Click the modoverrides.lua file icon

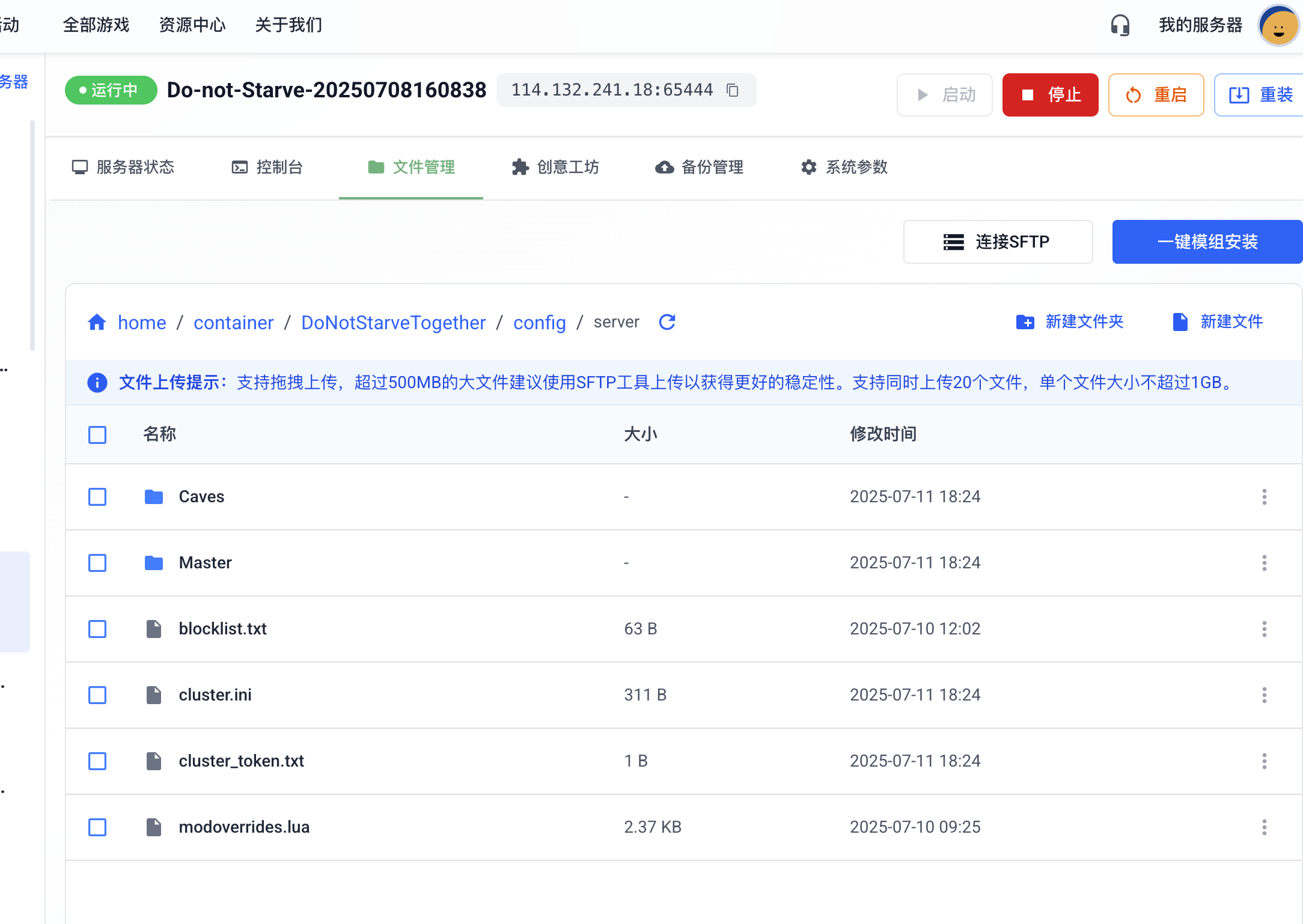[154, 827]
